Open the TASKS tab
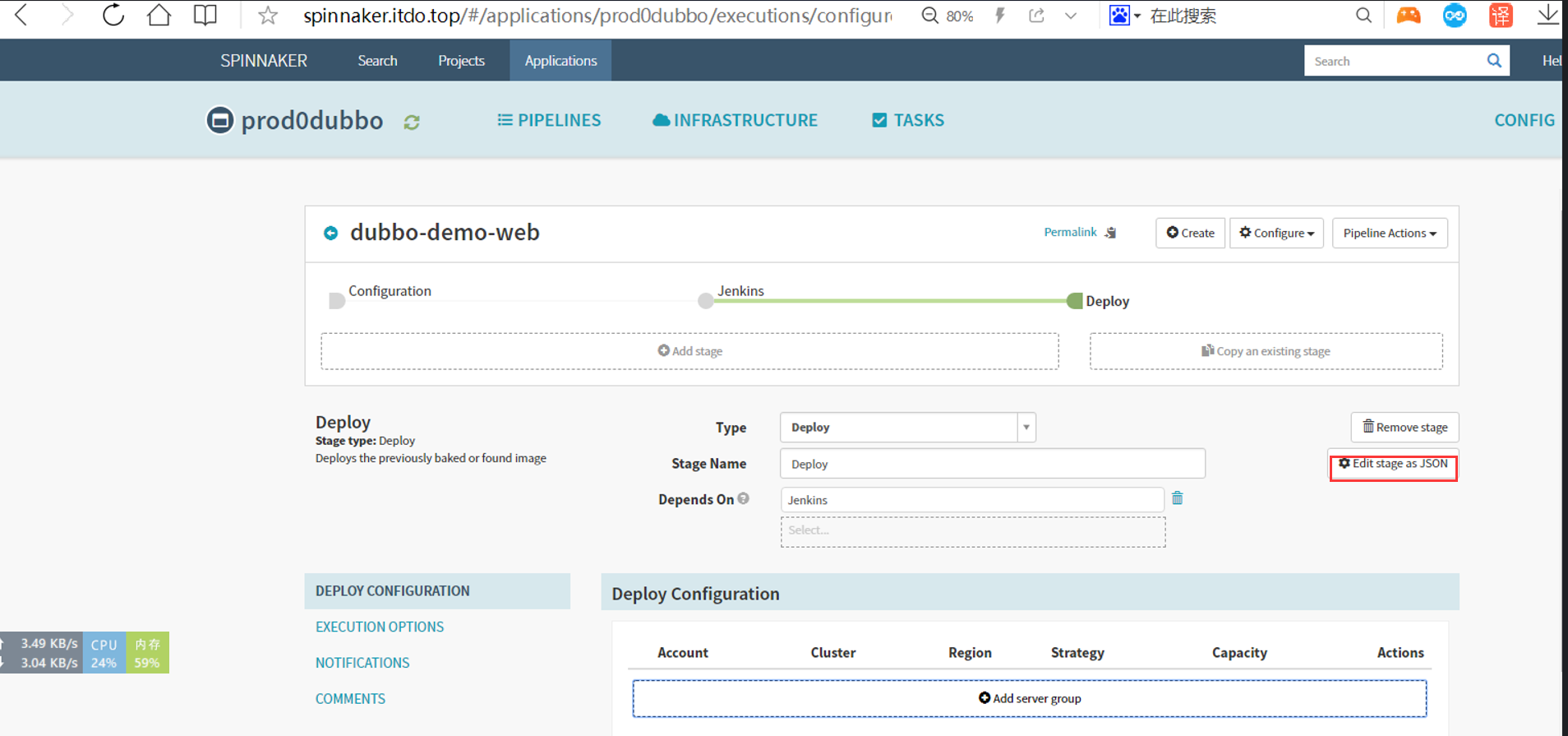The width and height of the screenshot is (1568, 736). coord(908,120)
